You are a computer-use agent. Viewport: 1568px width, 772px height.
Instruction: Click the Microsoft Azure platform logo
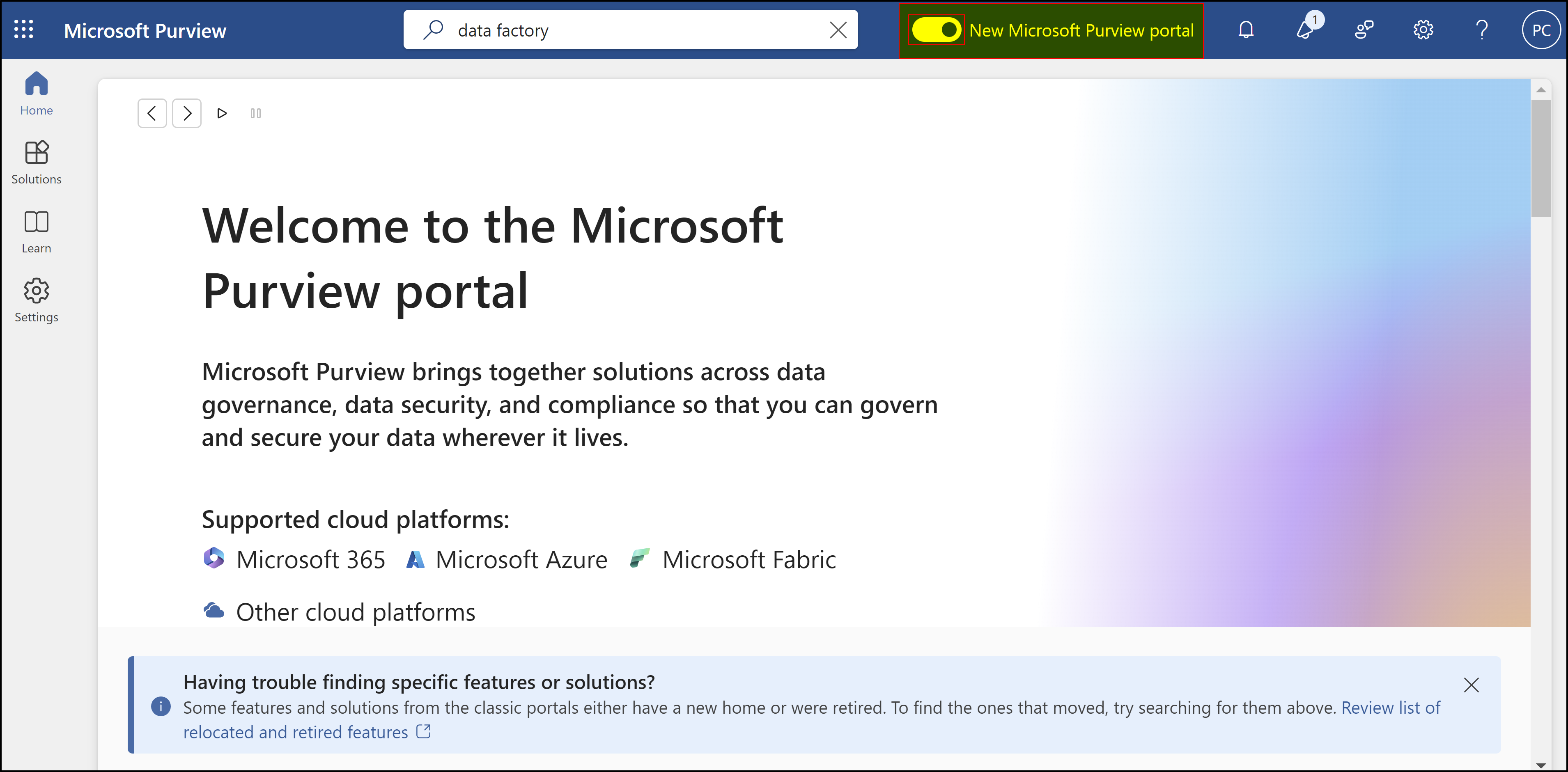click(415, 559)
